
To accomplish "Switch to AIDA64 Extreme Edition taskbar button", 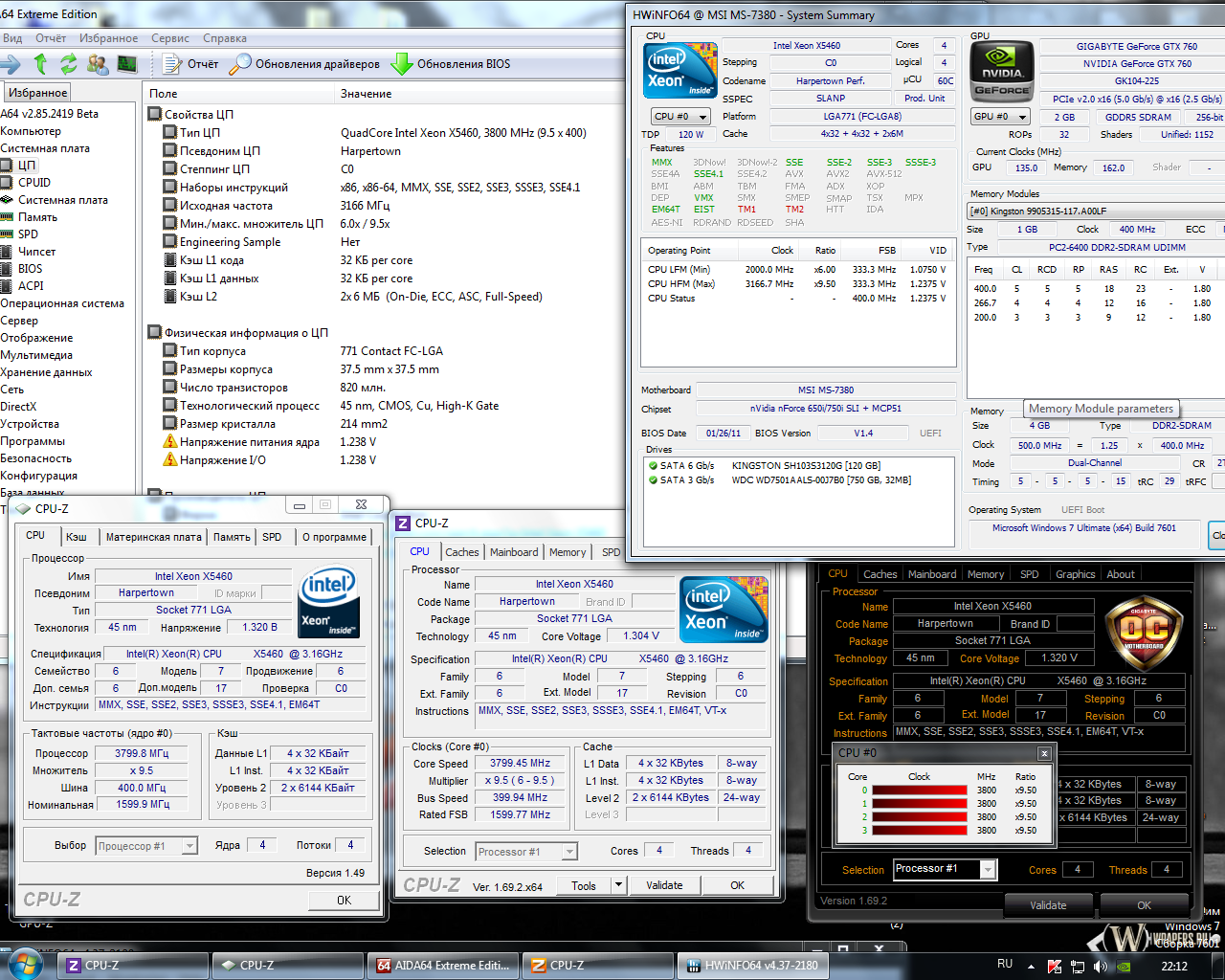I will point(445,966).
